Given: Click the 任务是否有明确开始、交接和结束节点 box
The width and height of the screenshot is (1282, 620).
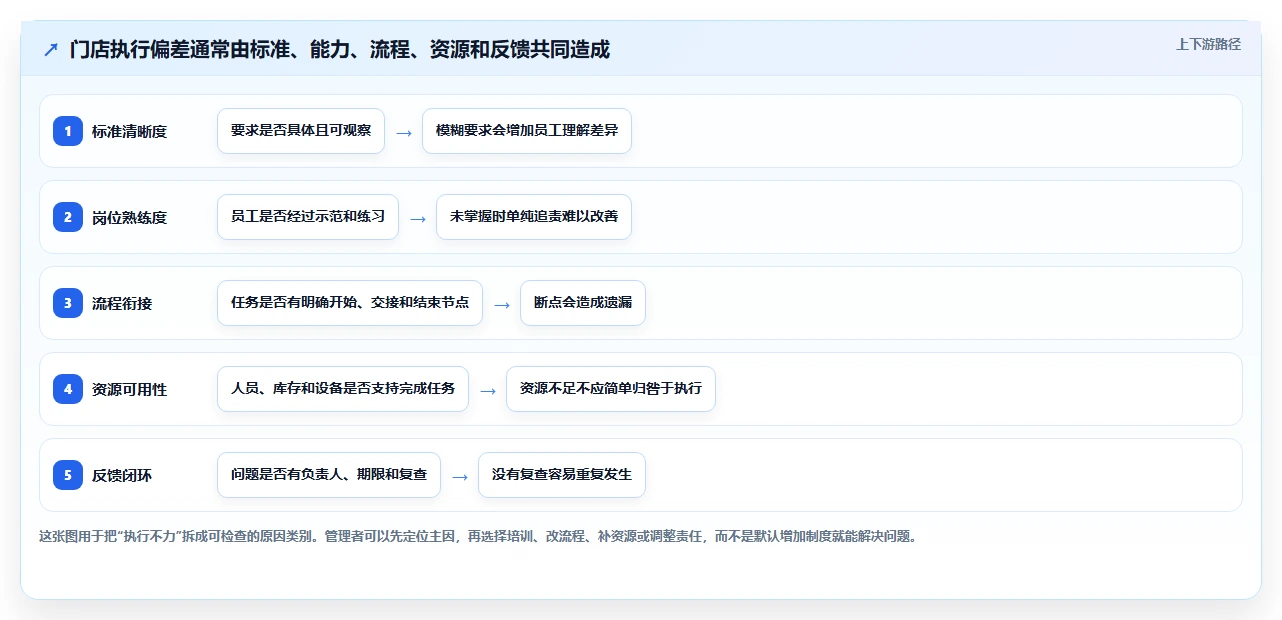Looking at the screenshot, I should coord(350,303).
